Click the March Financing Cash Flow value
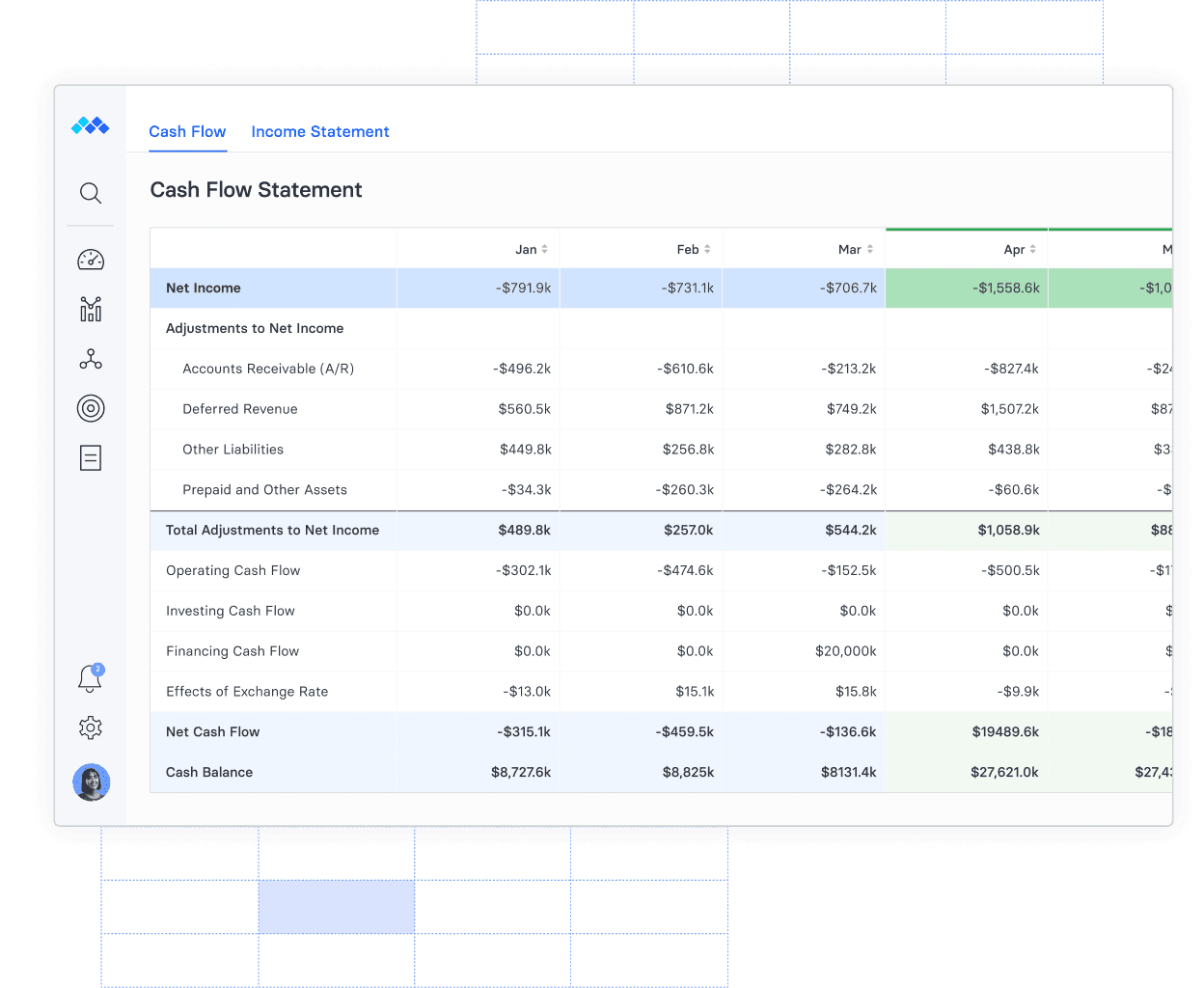This screenshot has width=1204, height=988. pyautogui.click(x=846, y=651)
